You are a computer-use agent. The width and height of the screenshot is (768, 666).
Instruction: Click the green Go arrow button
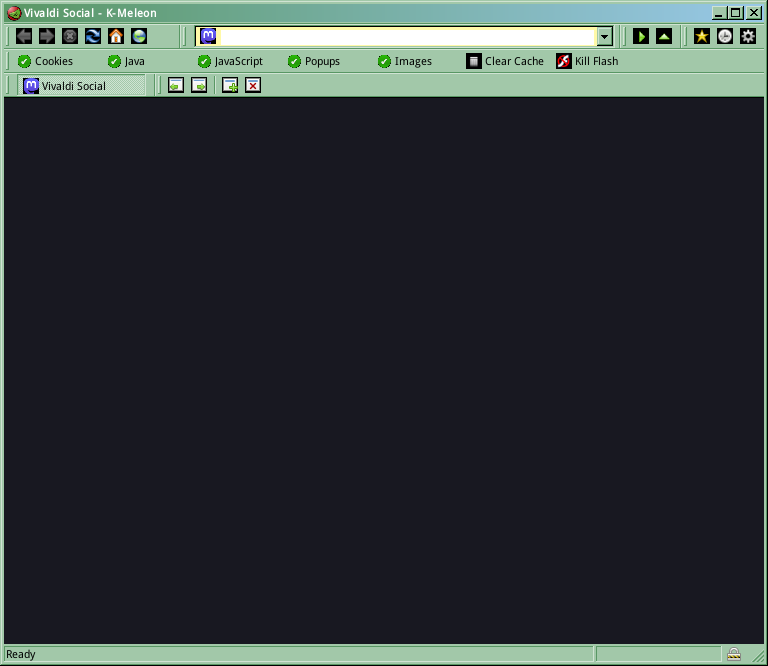pos(641,36)
